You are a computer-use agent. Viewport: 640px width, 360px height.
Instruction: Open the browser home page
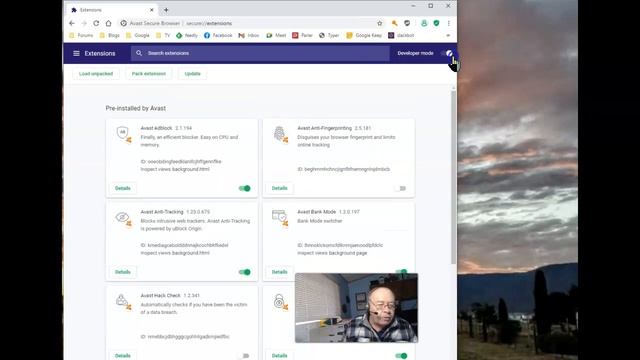coord(109,23)
